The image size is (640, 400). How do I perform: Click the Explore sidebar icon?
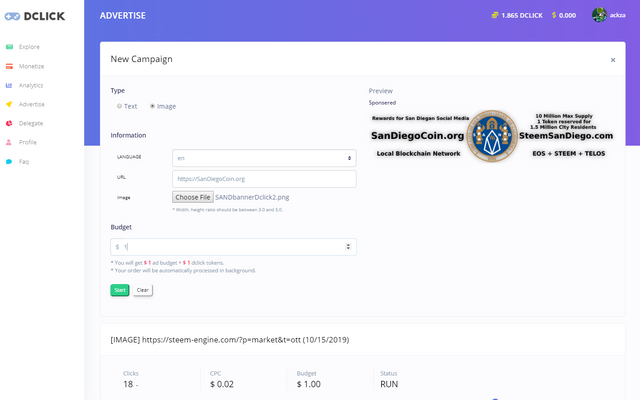9,47
